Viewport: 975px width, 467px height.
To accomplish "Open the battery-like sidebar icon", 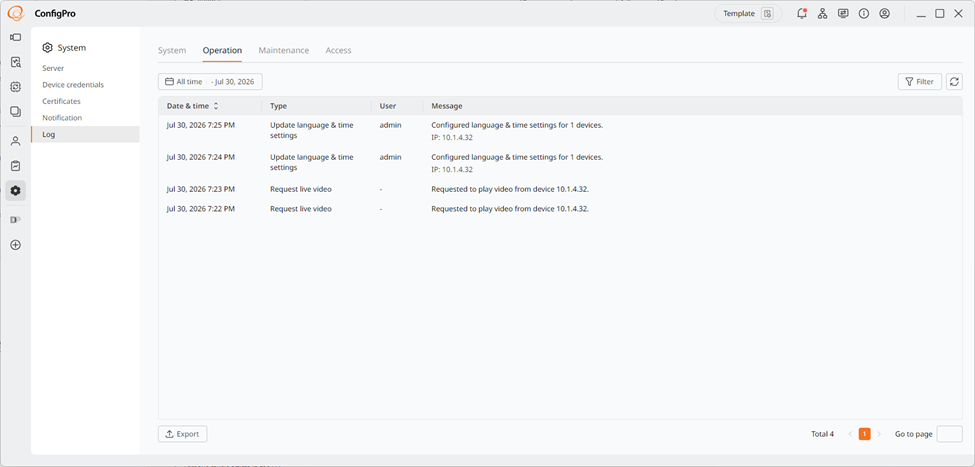I will [16, 220].
